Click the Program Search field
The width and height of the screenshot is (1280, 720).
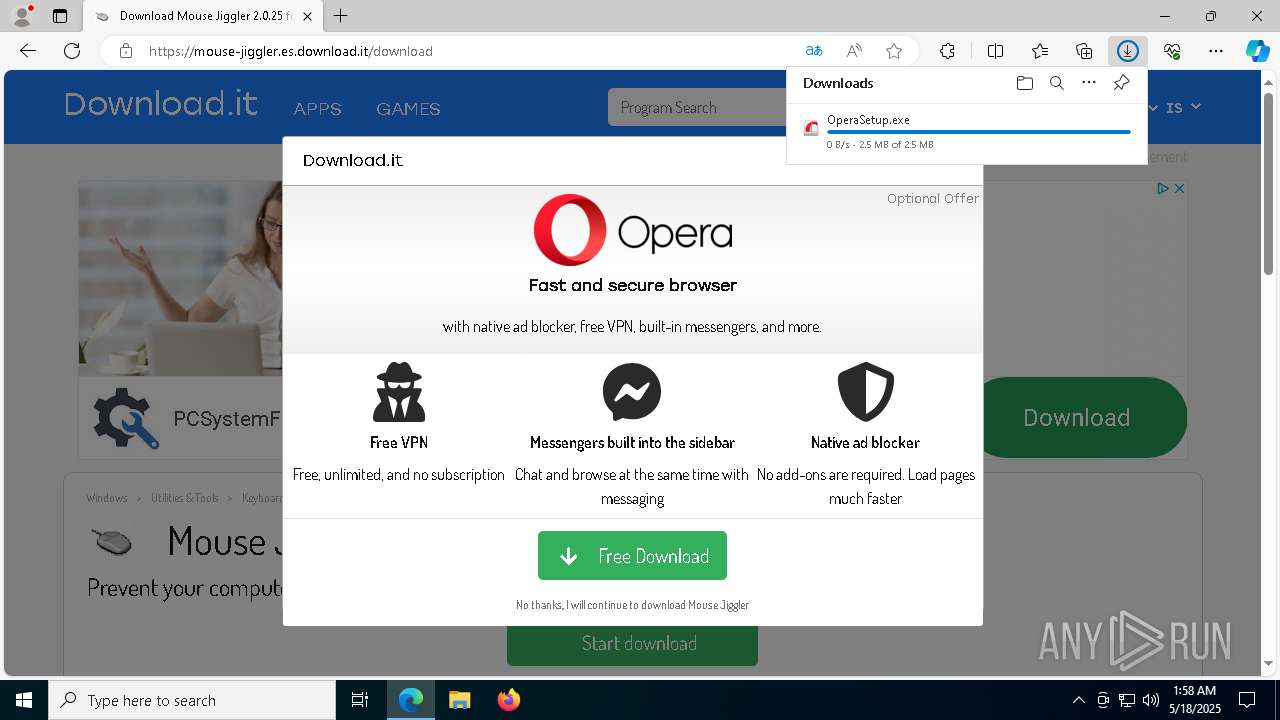tap(697, 107)
